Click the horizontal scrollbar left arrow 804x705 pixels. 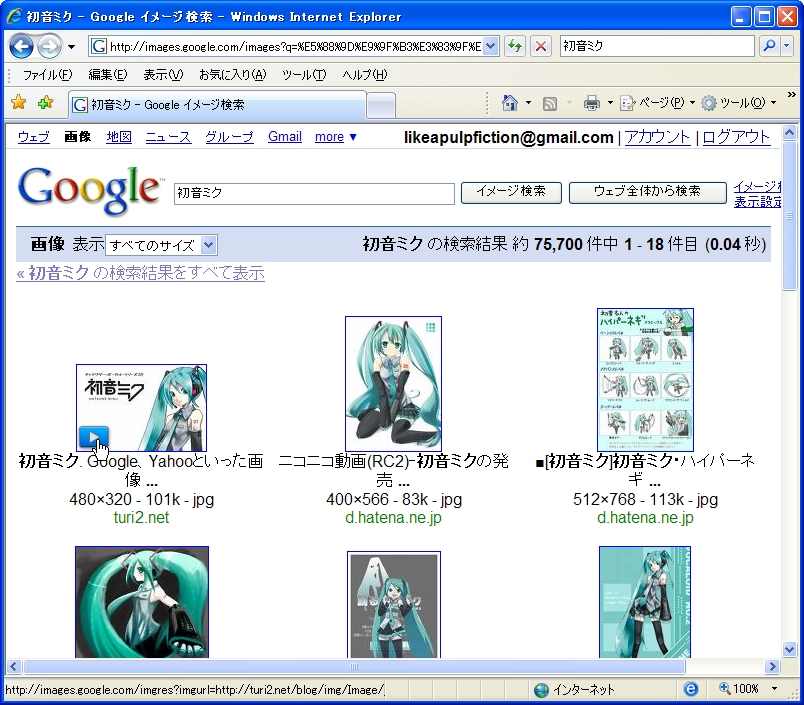tap(14, 667)
